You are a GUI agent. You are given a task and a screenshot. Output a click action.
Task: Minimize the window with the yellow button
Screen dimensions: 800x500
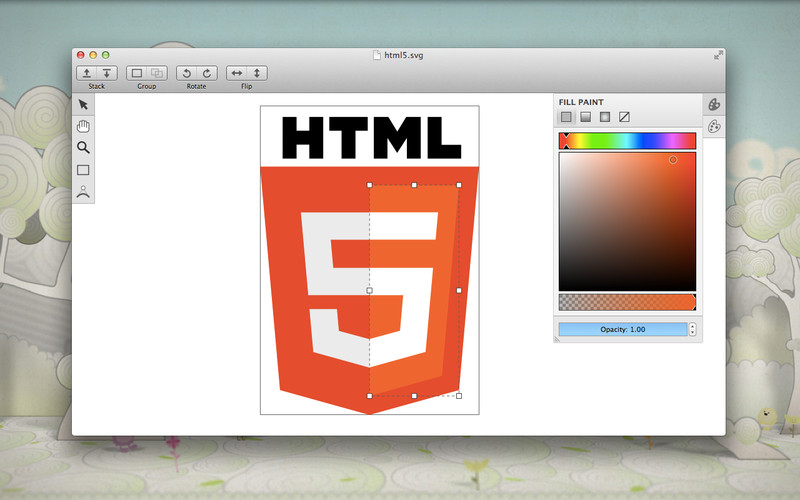[93, 55]
